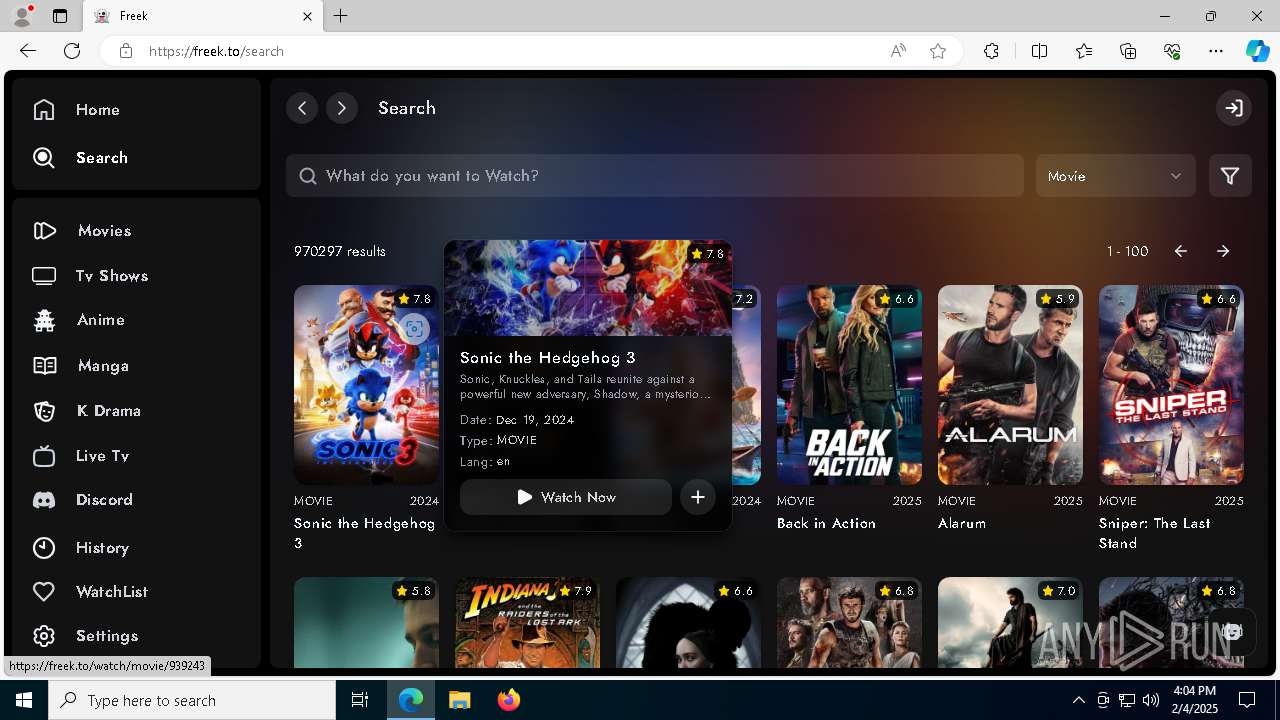Focus the 'What do you want to Watch?' field
1280x720 pixels.
tap(655, 176)
